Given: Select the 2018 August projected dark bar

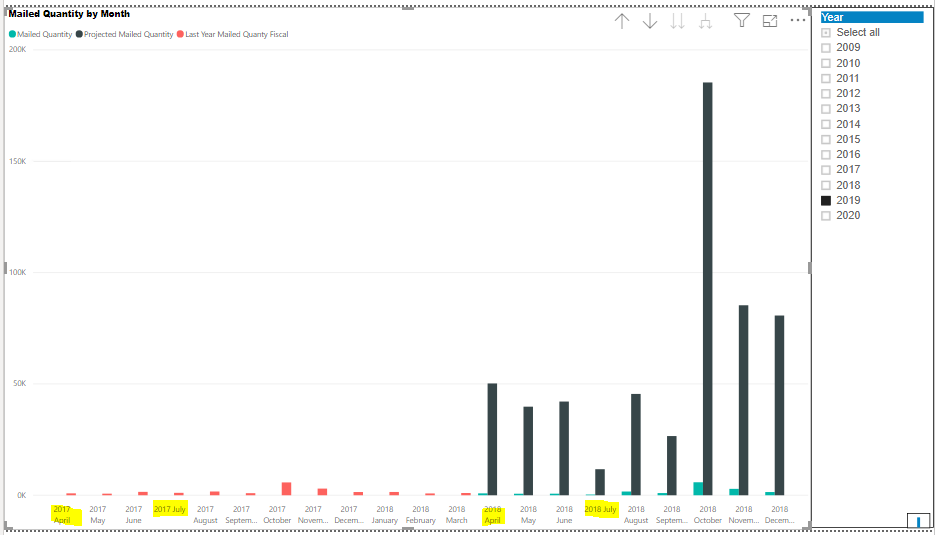Looking at the screenshot, I should pos(636,444).
